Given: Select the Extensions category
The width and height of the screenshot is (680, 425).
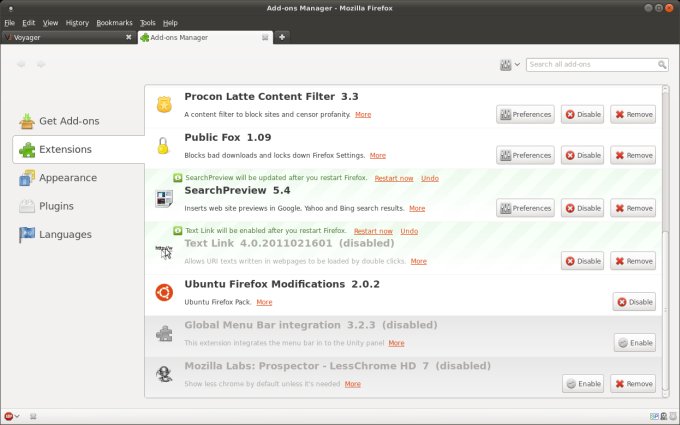Looking at the screenshot, I should click(78, 149).
